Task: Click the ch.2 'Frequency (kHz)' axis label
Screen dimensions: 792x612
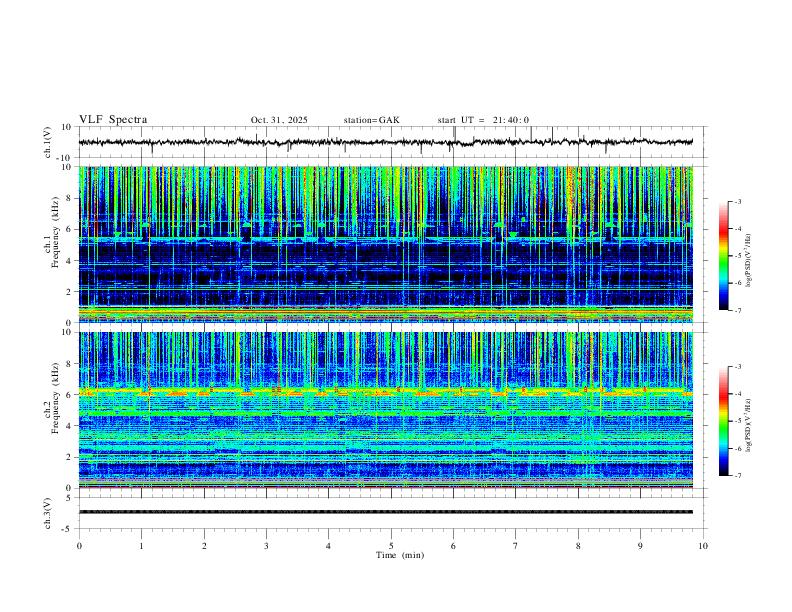Action: click(x=55, y=399)
